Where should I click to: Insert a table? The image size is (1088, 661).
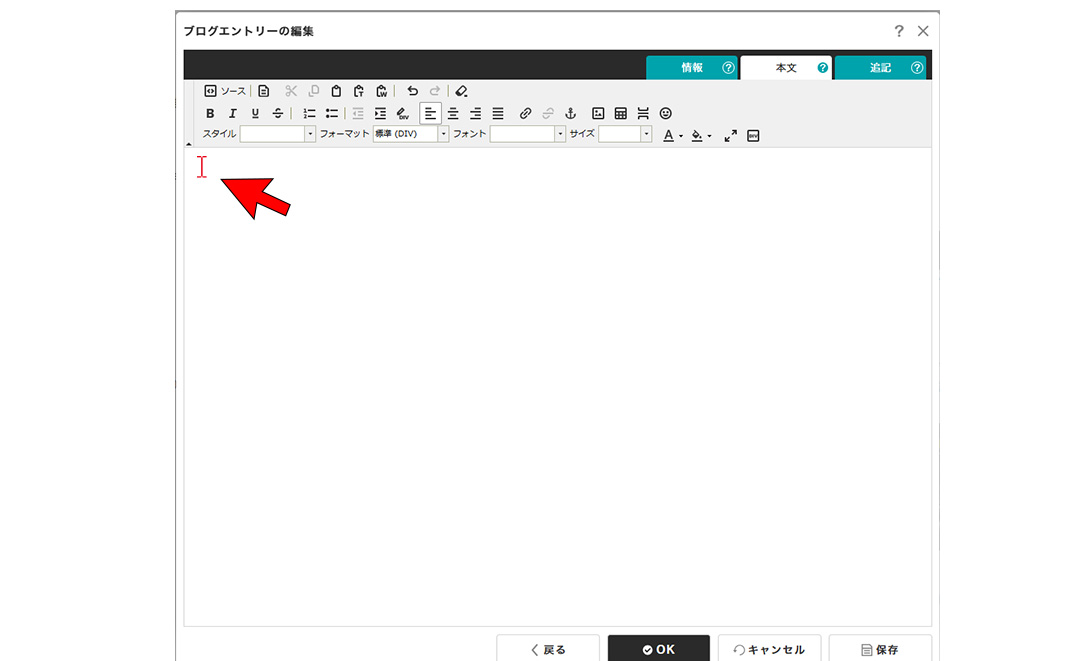coord(620,114)
